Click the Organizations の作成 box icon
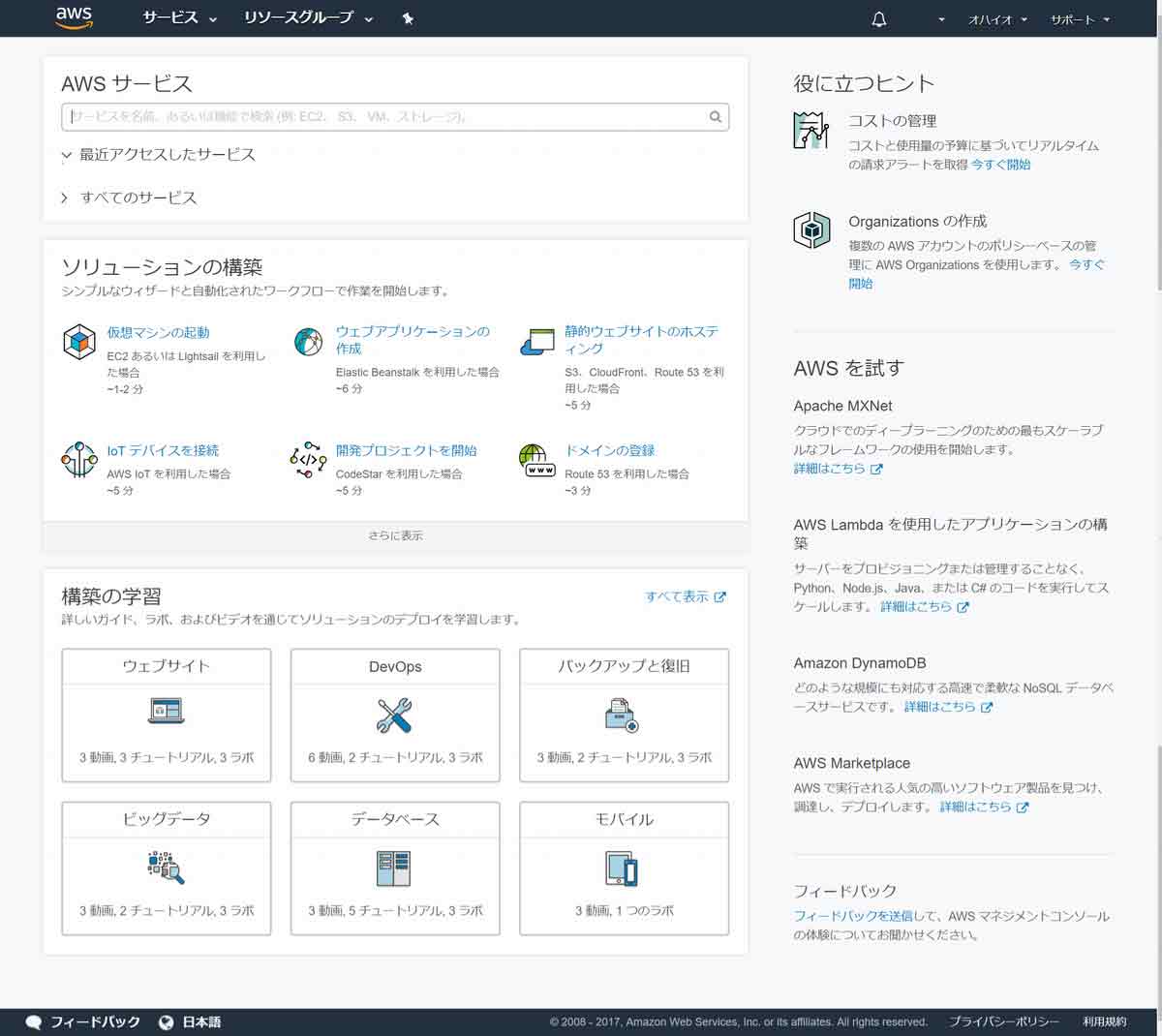Viewport: 1162px width, 1036px height. pos(811,230)
